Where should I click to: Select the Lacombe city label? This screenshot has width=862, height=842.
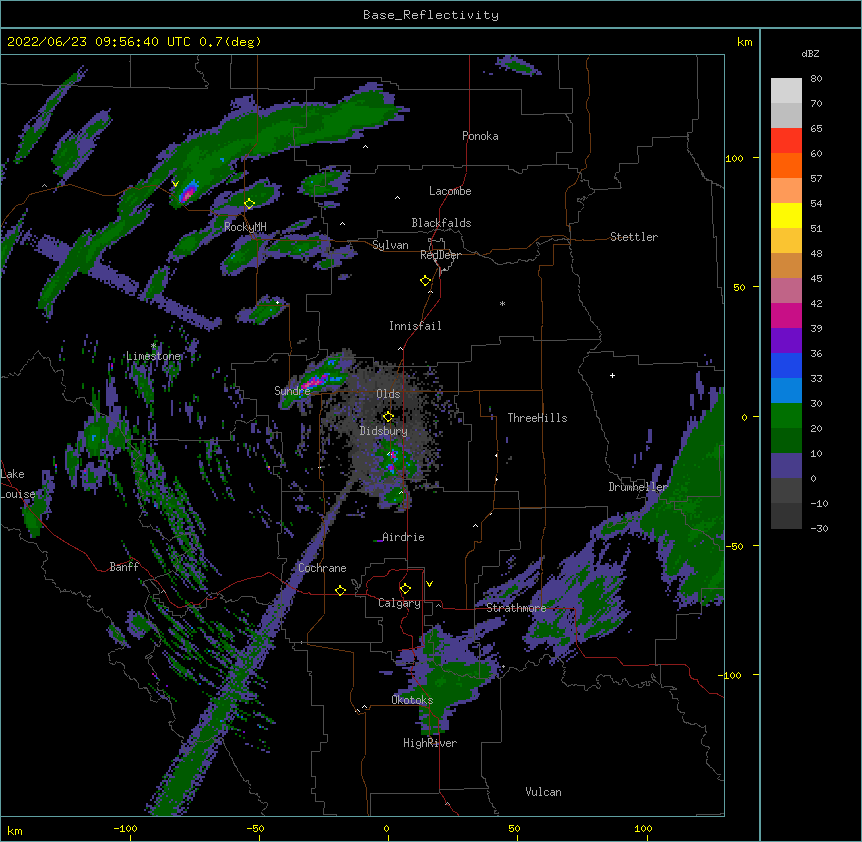pyautogui.click(x=450, y=191)
